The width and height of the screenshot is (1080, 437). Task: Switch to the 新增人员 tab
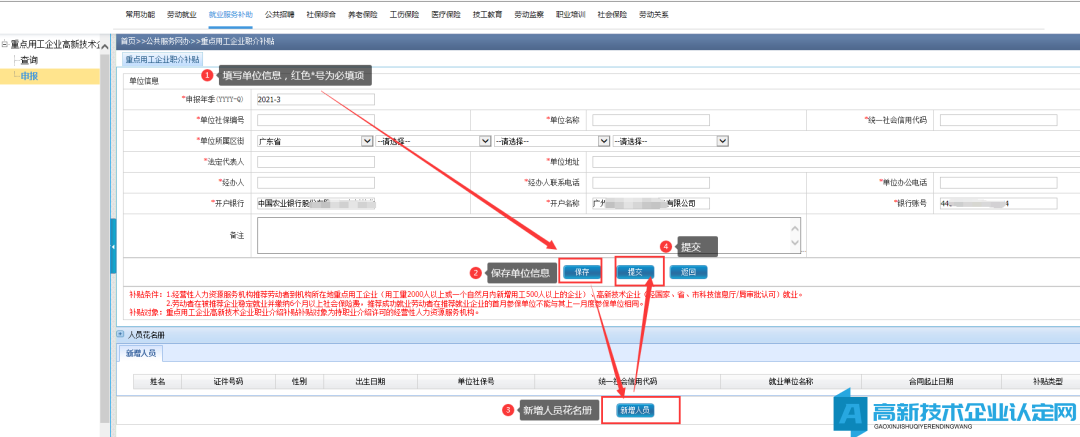point(140,353)
